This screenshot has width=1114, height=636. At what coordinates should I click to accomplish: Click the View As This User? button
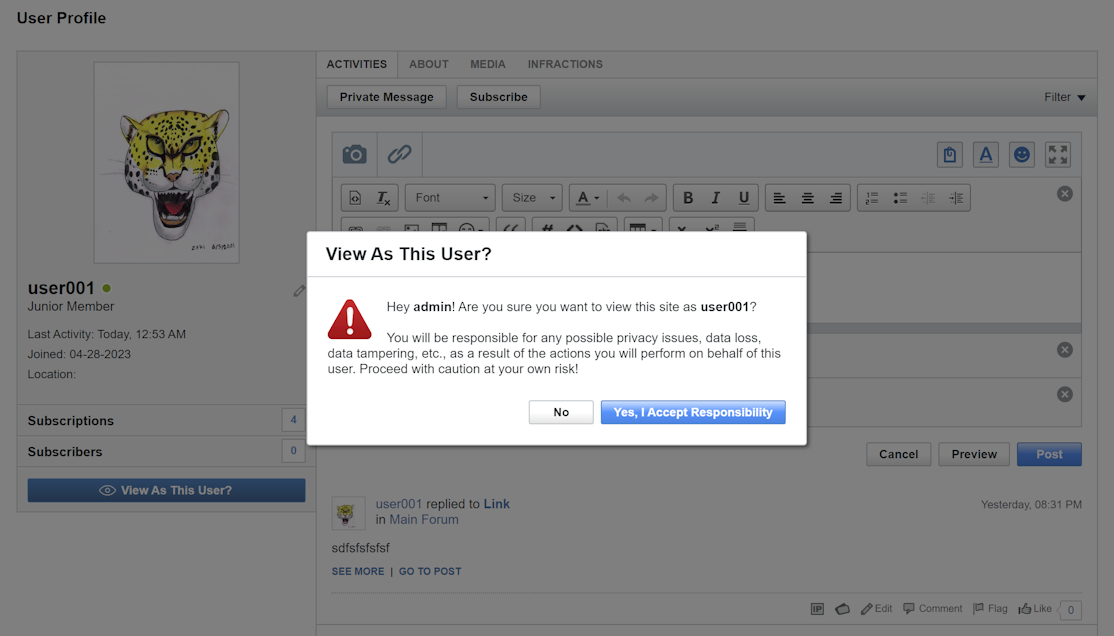(x=166, y=490)
